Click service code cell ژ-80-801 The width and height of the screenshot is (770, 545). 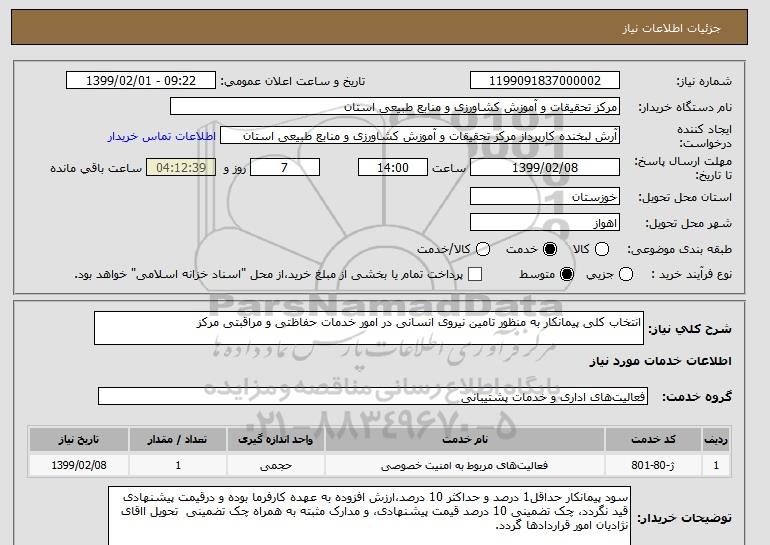pyautogui.click(x=653, y=465)
